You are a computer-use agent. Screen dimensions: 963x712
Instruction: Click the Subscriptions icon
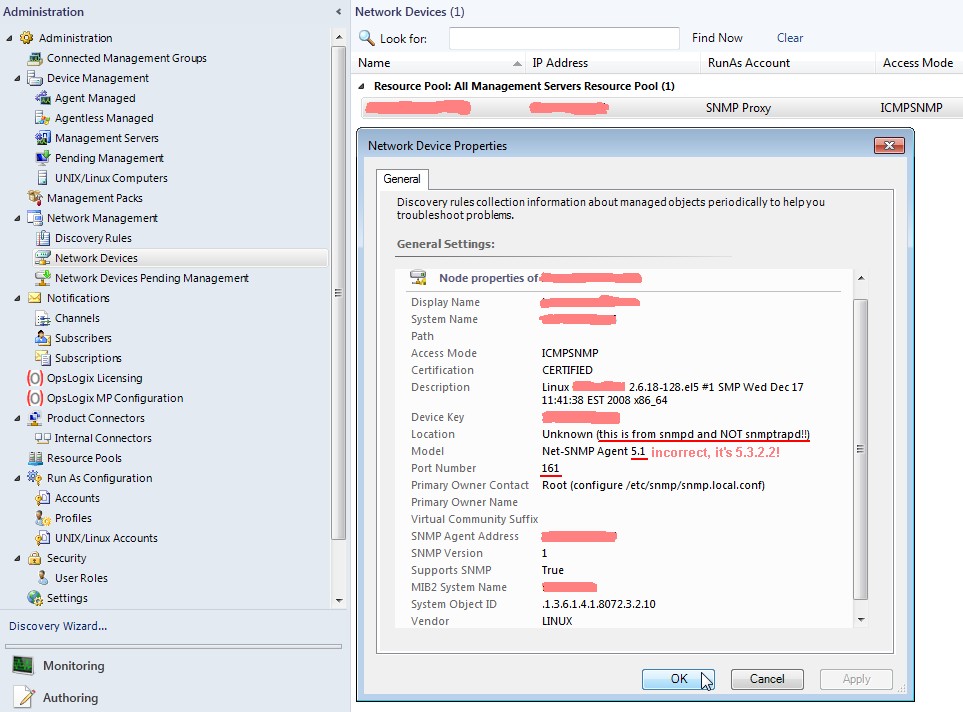coord(43,358)
